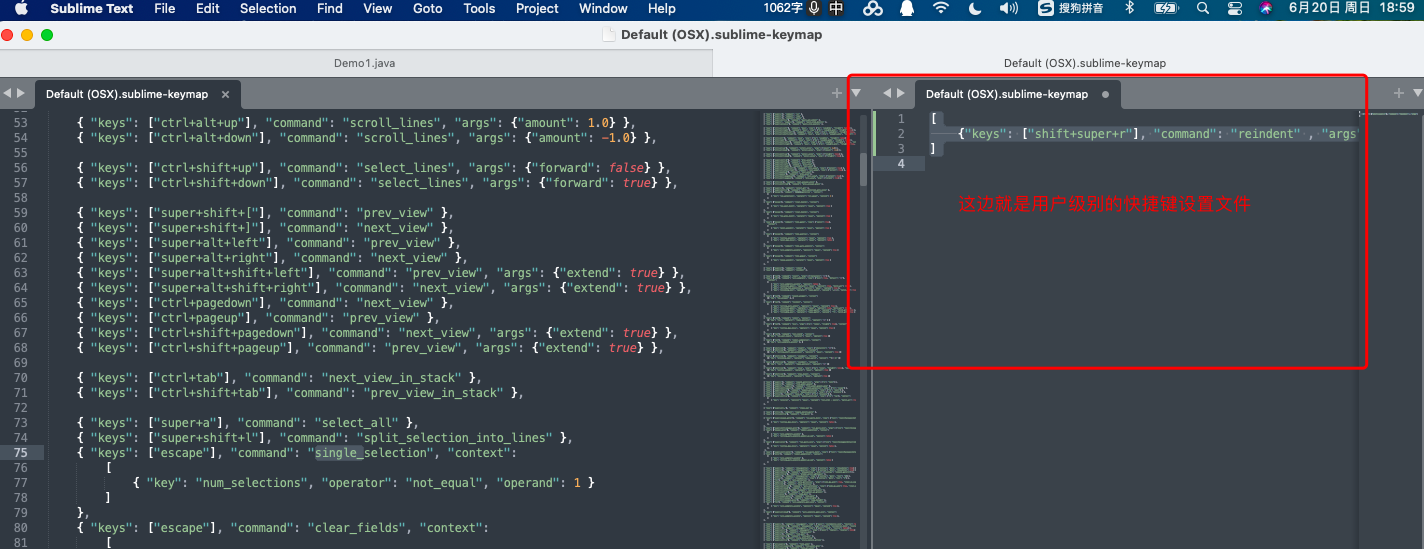
Task: Open the Apple menu
Action: point(21,8)
